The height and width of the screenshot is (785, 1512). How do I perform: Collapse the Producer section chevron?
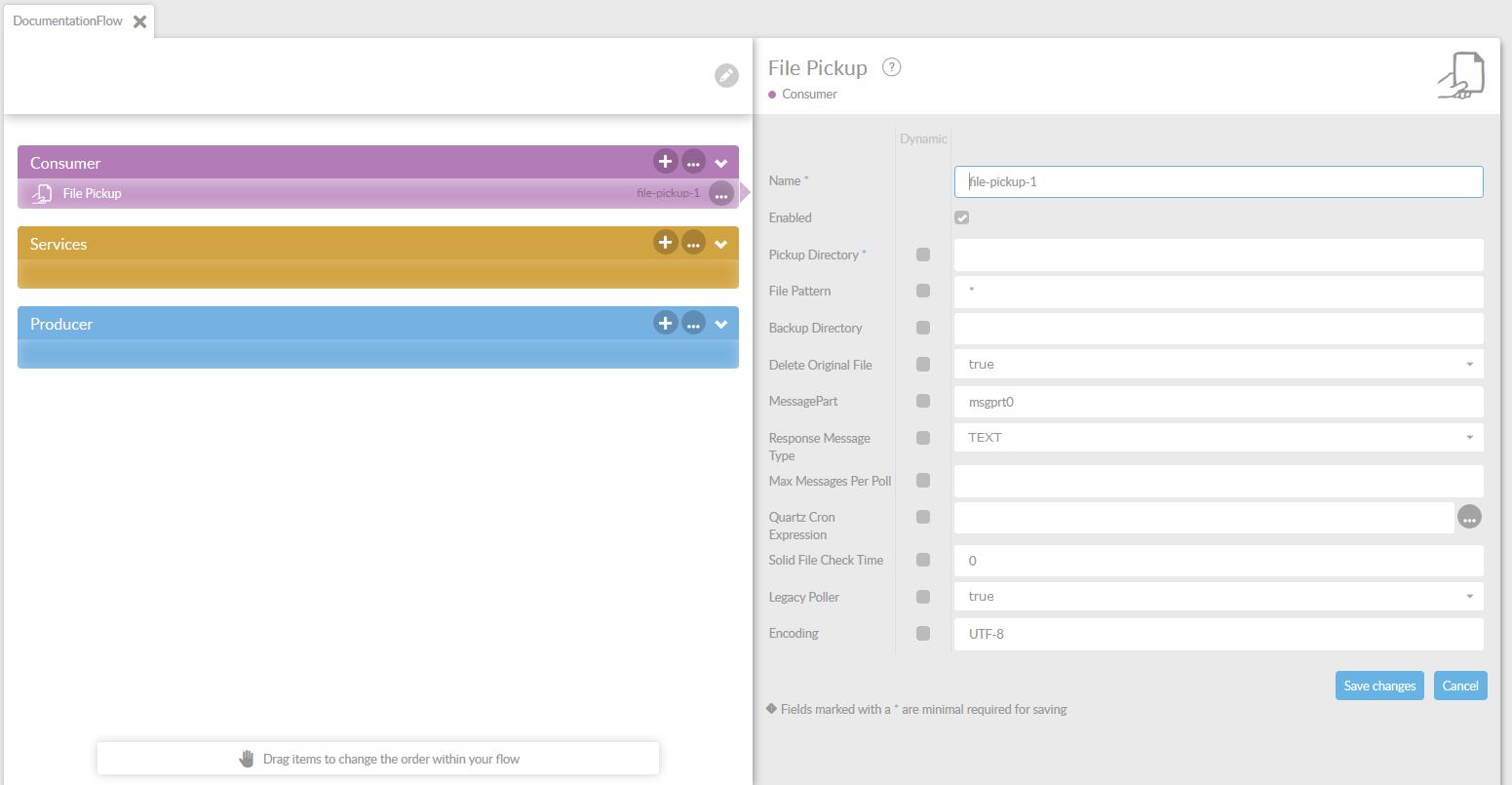(x=721, y=324)
